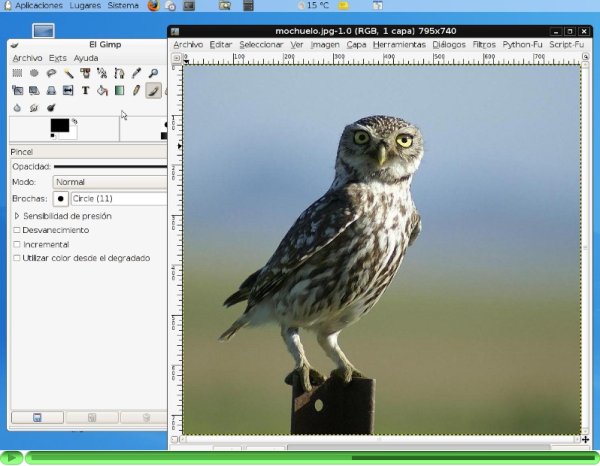Select the Text tool
The image size is (600, 466).
85,90
